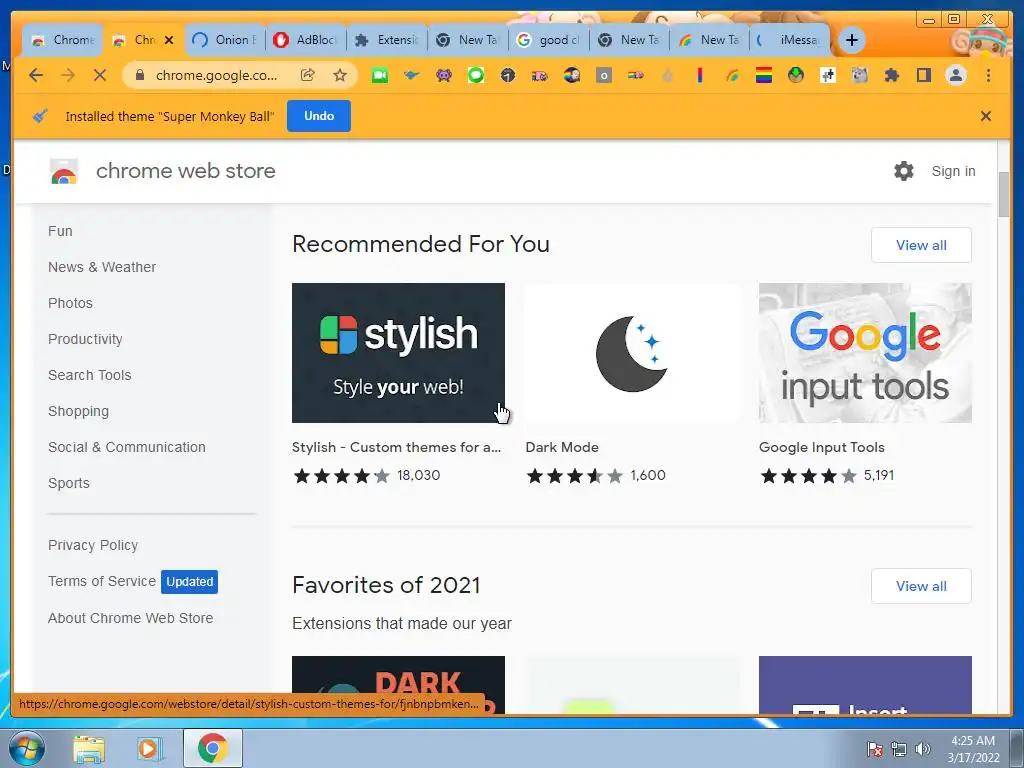Open the Privacy Policy link
This screenshot has width=1024, height=768.
coord(93,545)
